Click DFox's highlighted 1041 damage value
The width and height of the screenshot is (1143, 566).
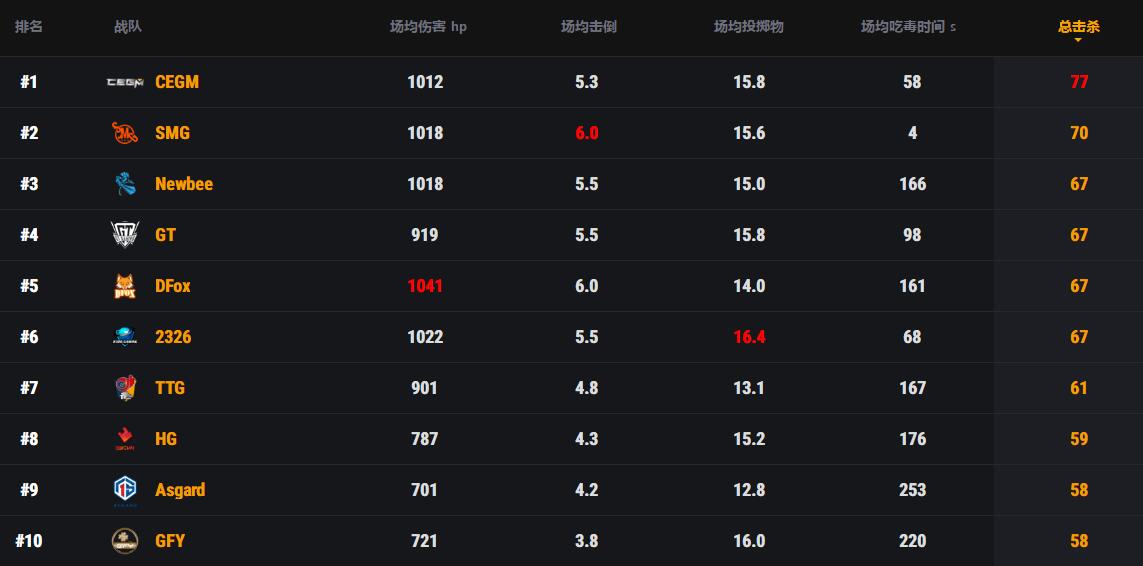425,286
